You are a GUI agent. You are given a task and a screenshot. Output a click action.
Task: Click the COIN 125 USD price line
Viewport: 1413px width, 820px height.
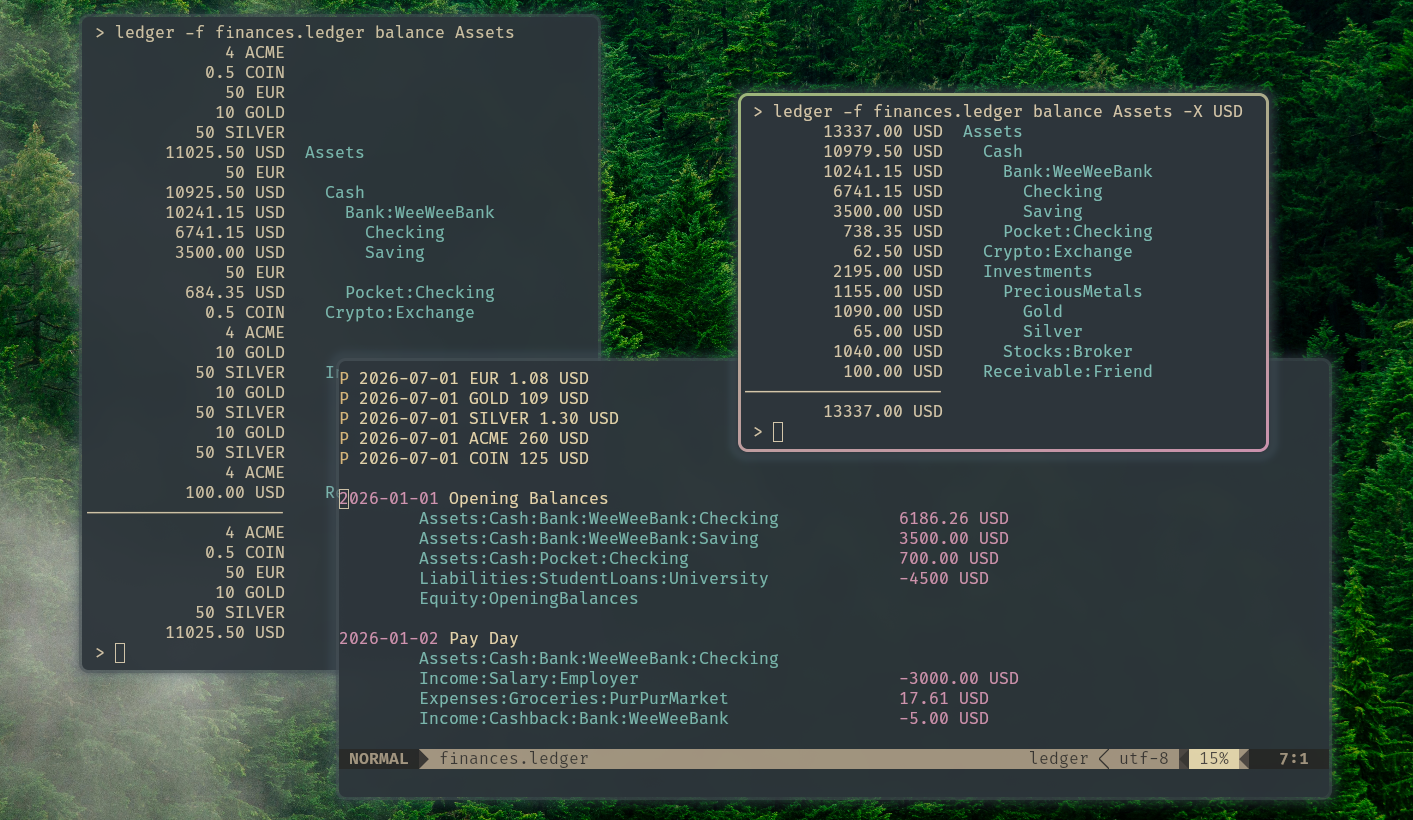(x=464, y=458)
